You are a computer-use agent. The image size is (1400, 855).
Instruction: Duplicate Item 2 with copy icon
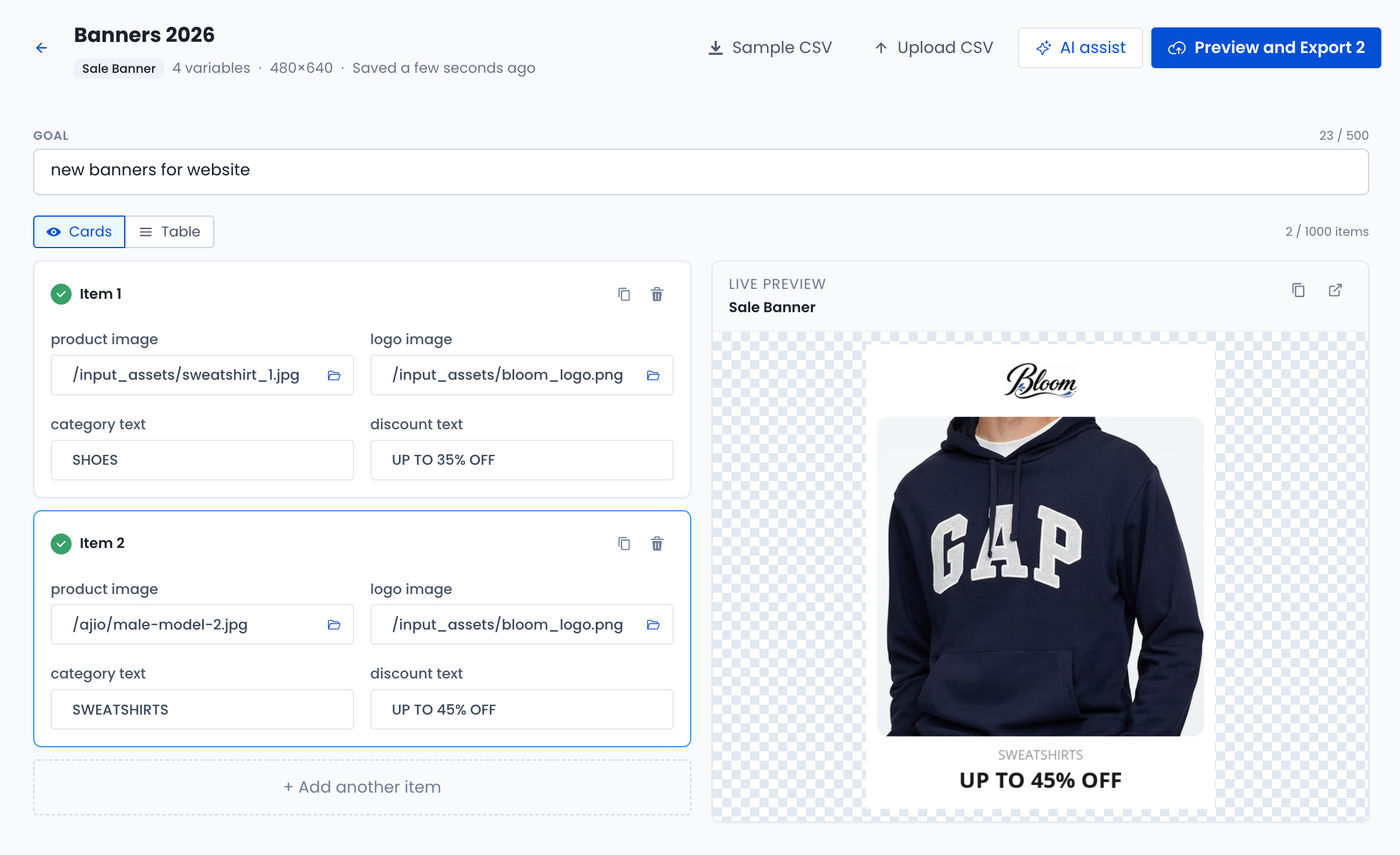[x=624, y=543]
